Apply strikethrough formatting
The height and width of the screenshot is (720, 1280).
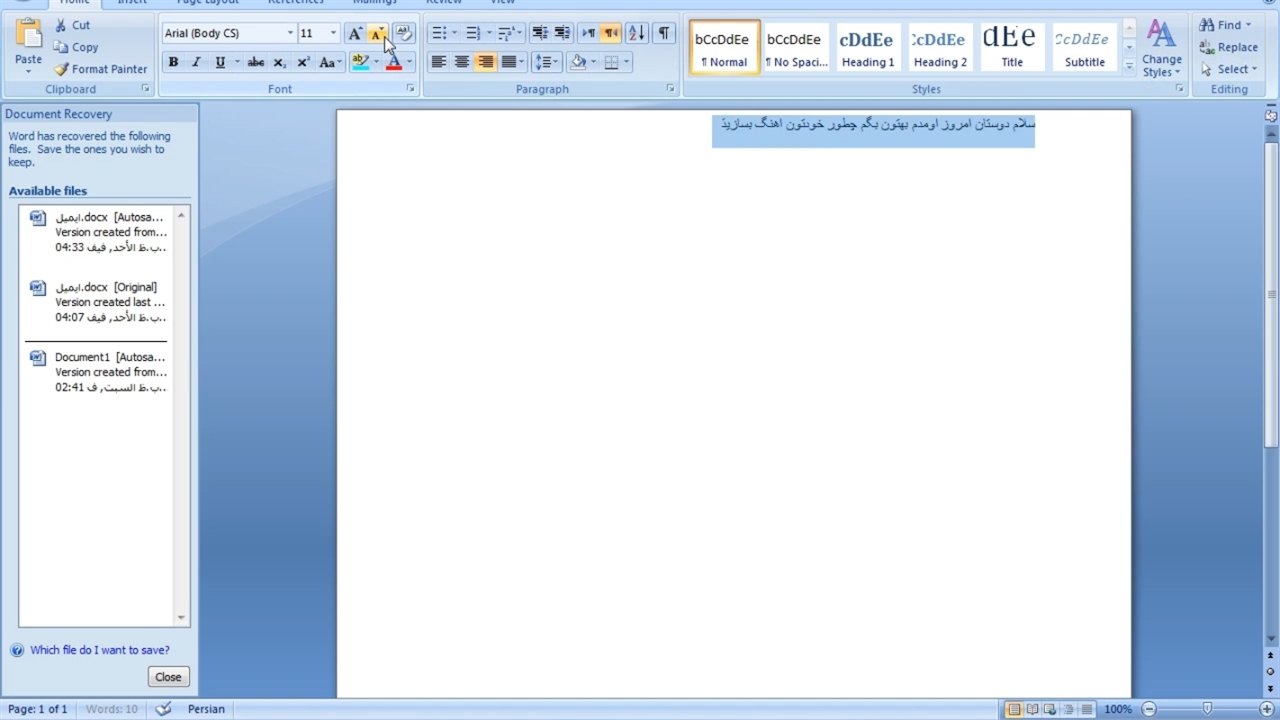click(x=256, y=62)
